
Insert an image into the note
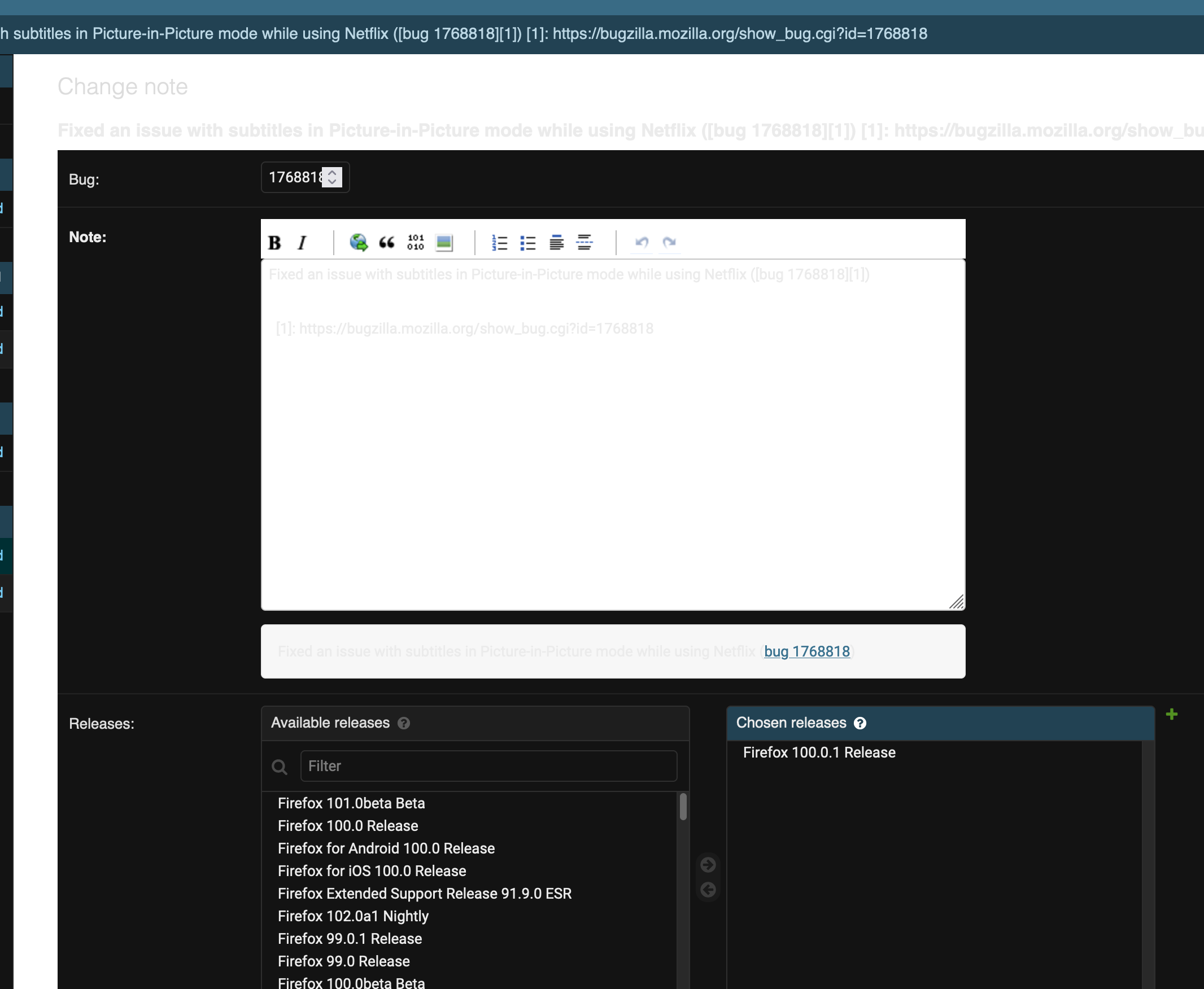(x=444, y=242)
